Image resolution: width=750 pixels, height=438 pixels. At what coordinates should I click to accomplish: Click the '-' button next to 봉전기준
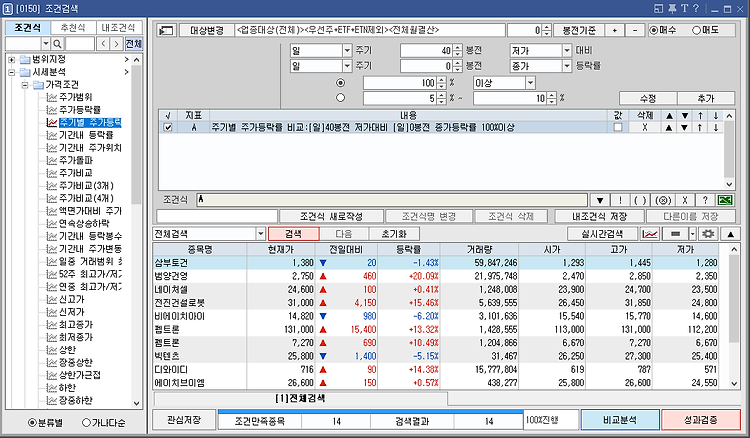(x=635, y=30)
